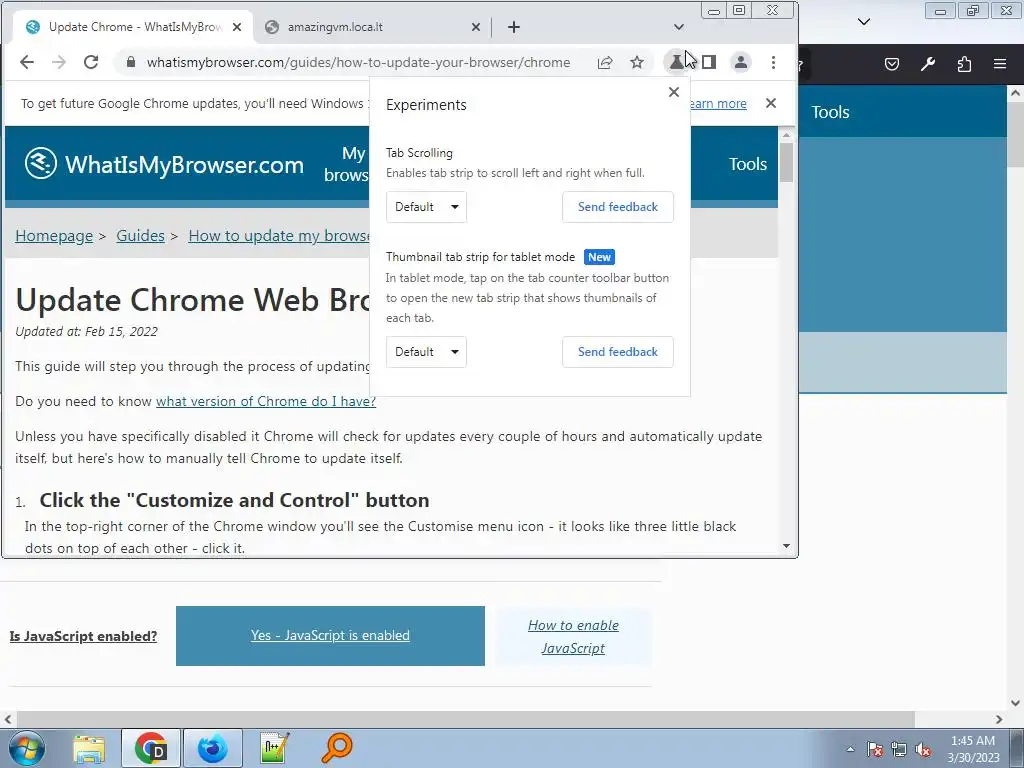The image size is (1024, 768).
Task: Share this page icon in address bar
Action: click(605, 62)
